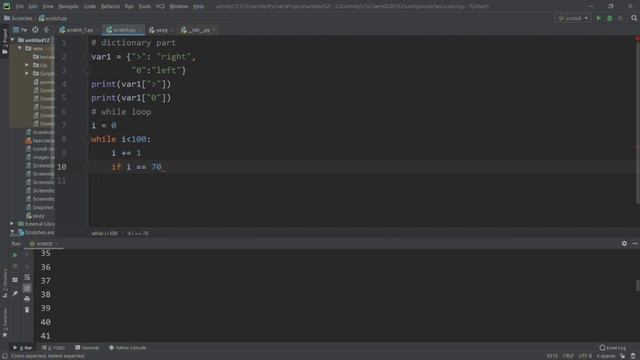Select External Libraries in project tree
The width and height of the screenshot is (640, 360).
click(36, 224)
